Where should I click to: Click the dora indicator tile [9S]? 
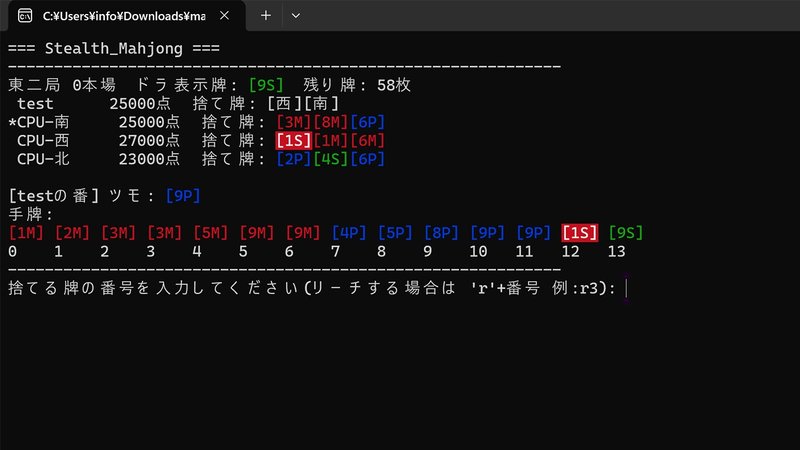point(266,85)
